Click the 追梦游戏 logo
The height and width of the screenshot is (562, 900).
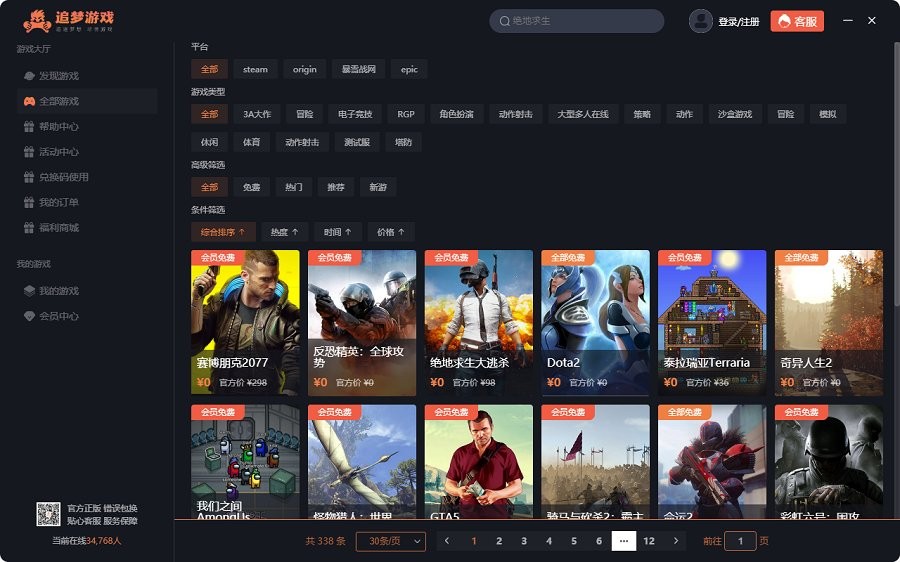click(68, 21)
